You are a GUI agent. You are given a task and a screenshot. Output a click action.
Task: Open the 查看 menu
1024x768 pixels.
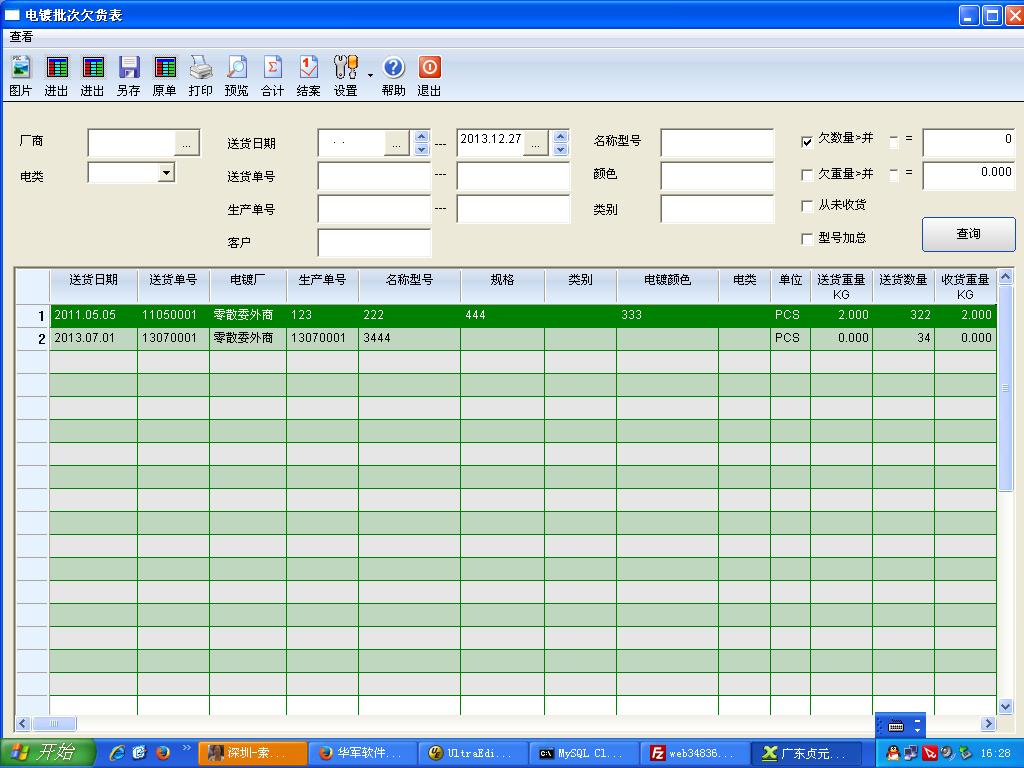(x=21, y=37)
